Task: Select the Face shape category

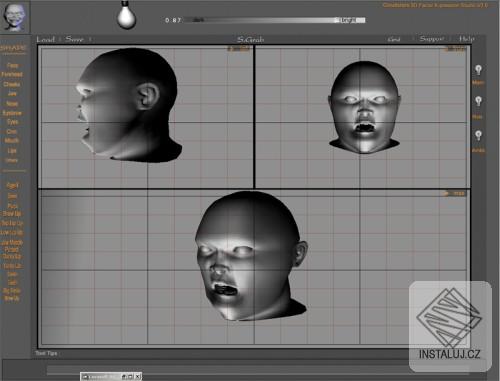Action: pos(12,66)
